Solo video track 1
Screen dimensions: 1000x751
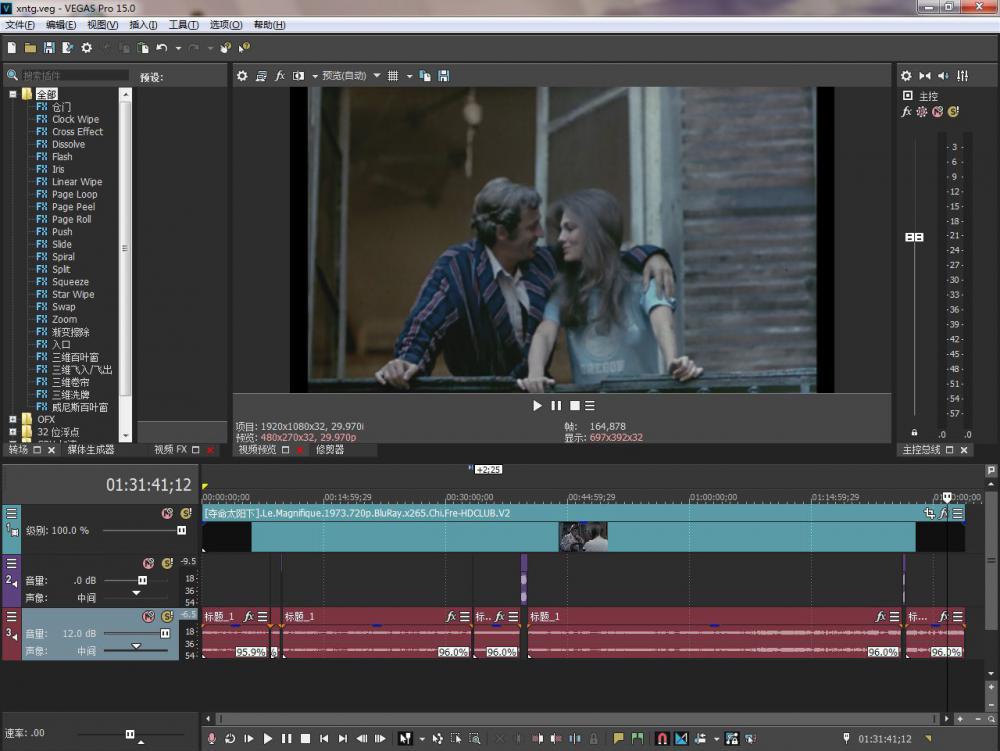pos(186,513)
